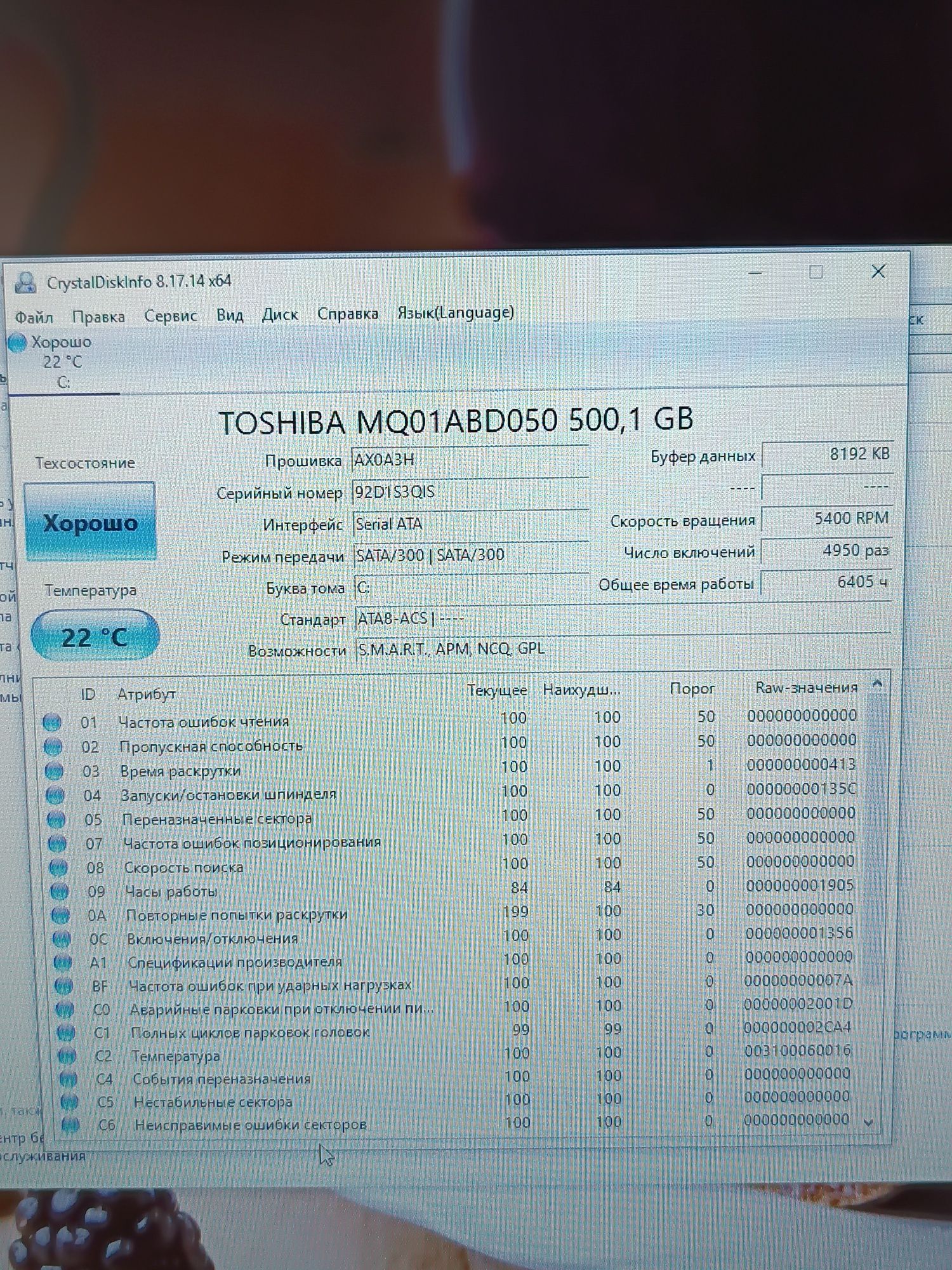Click status icon for A1 Спецификации производителя
This screenshot has height=1270, width=952.
[x=63, y=963]
